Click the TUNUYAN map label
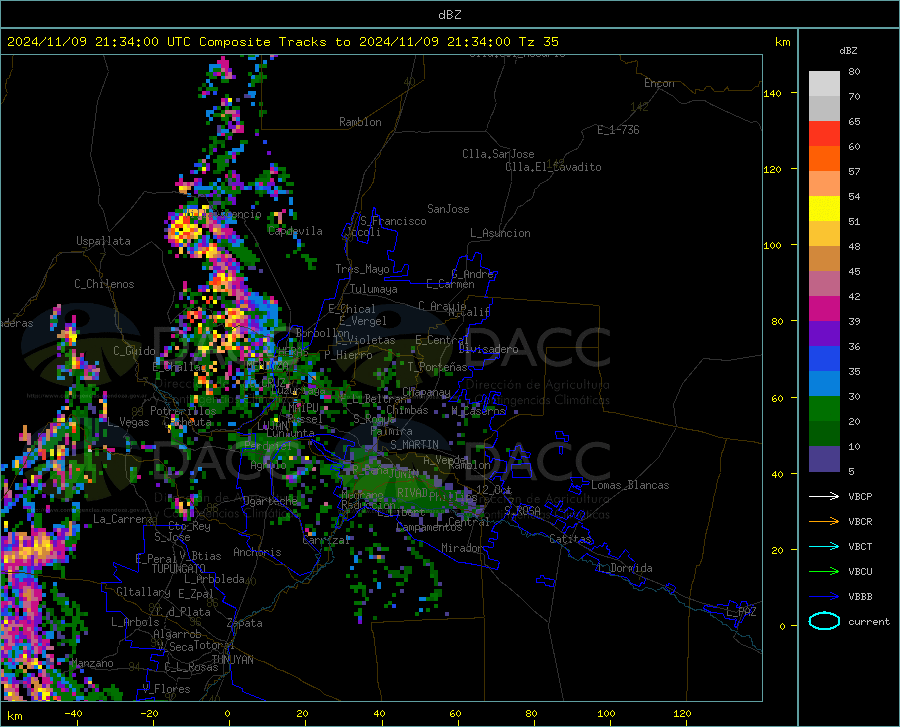Screen dimensions: 900x727 (x=232, y=659)
